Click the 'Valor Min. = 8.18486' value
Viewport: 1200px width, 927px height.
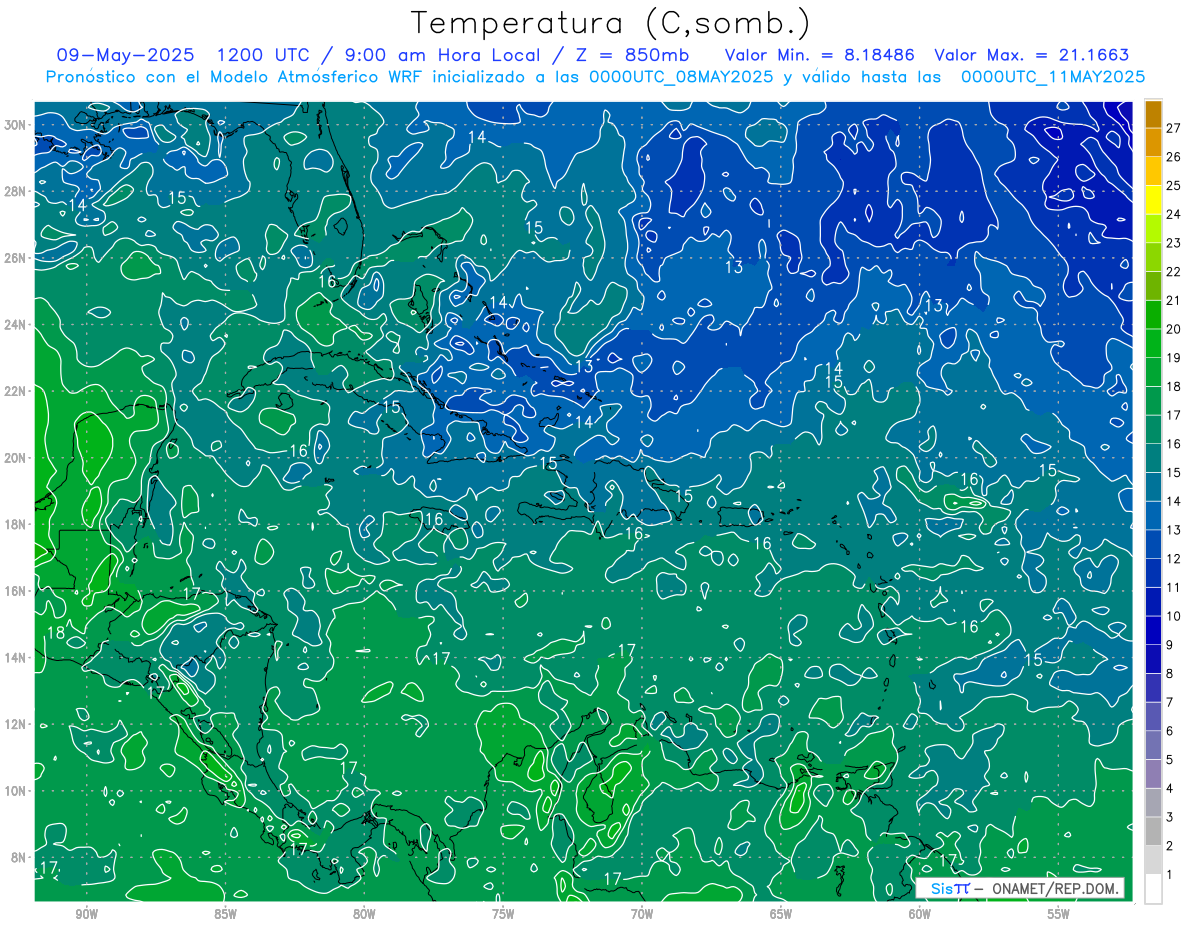tap(821, 55)
